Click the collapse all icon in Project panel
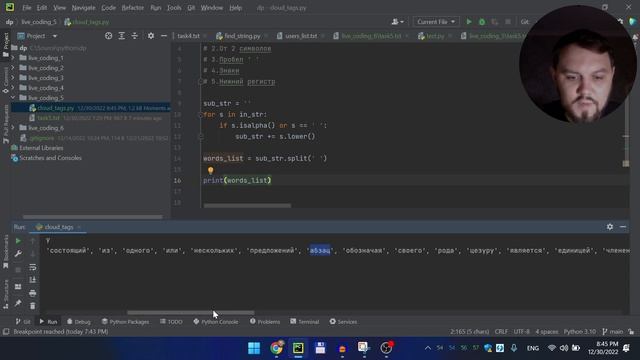640x360 pixels. pos(135,36)
